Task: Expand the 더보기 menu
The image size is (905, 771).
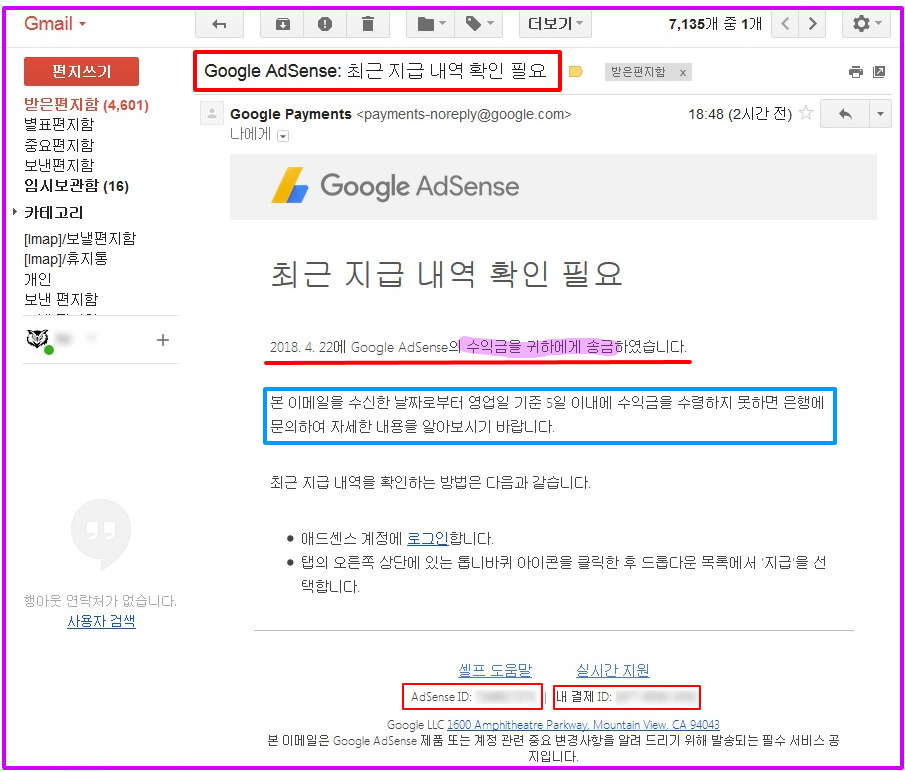Action: tap(555, 24)
